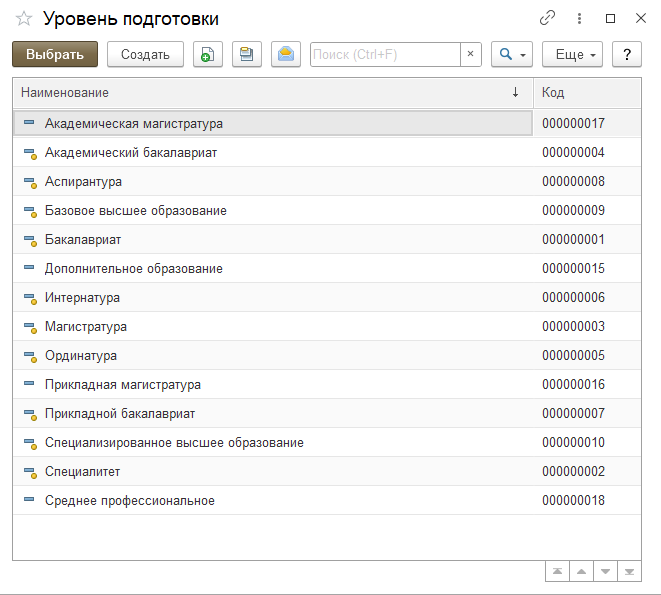Select the Академический бакалавриат row
Screen dimensions: 661x595
(x=327, y=152)
